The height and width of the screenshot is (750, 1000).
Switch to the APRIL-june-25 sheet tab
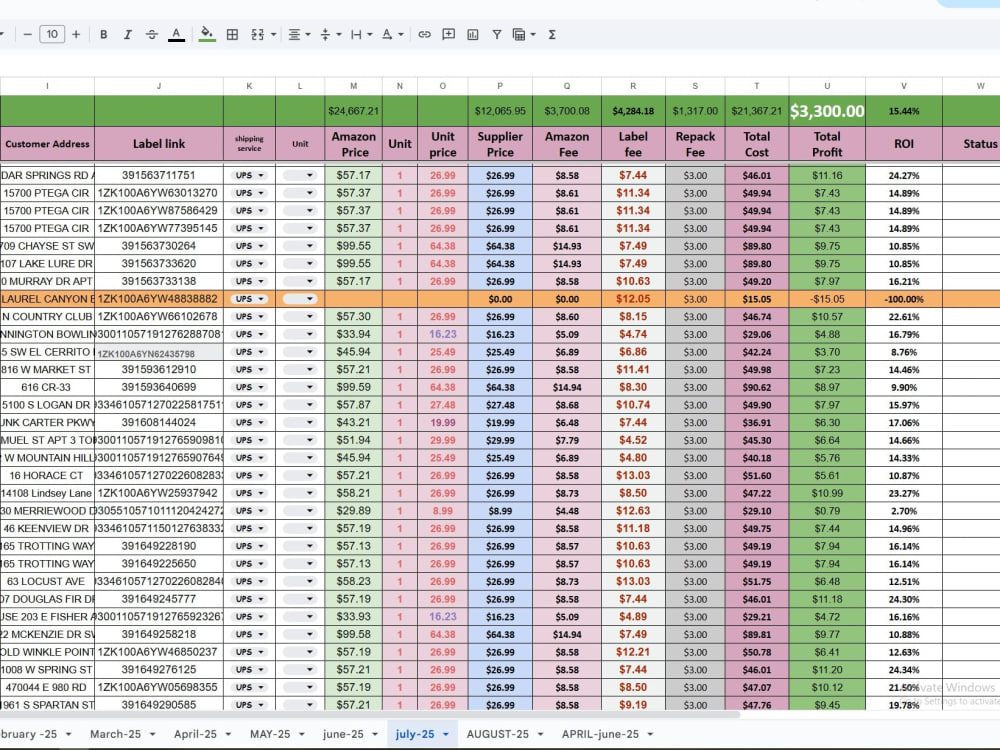coord(600,734)
